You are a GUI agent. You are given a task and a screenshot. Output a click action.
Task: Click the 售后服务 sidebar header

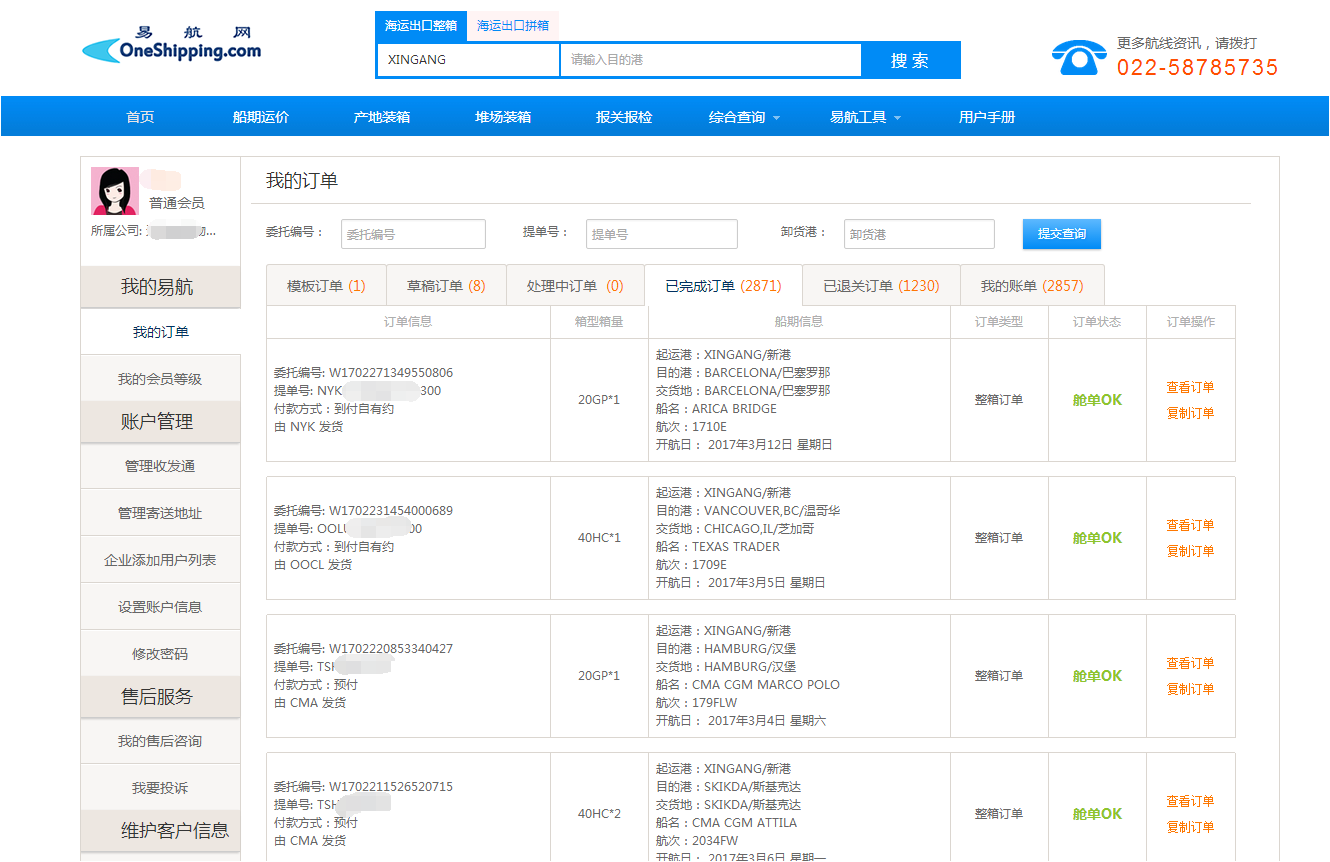click(160, 697)
